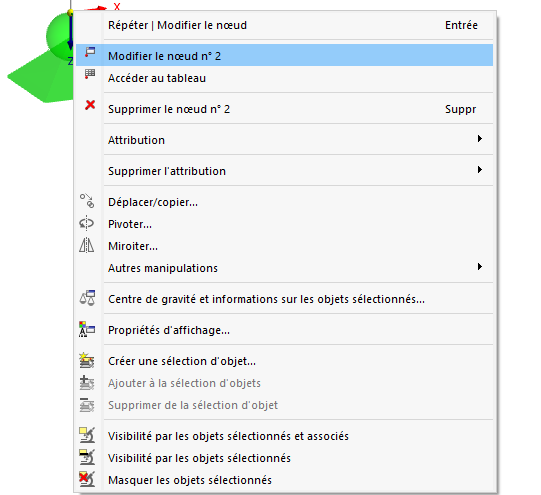Click the centre de gravité scales icon
This screenshot has width=541, height=495.
pos(87,298)
